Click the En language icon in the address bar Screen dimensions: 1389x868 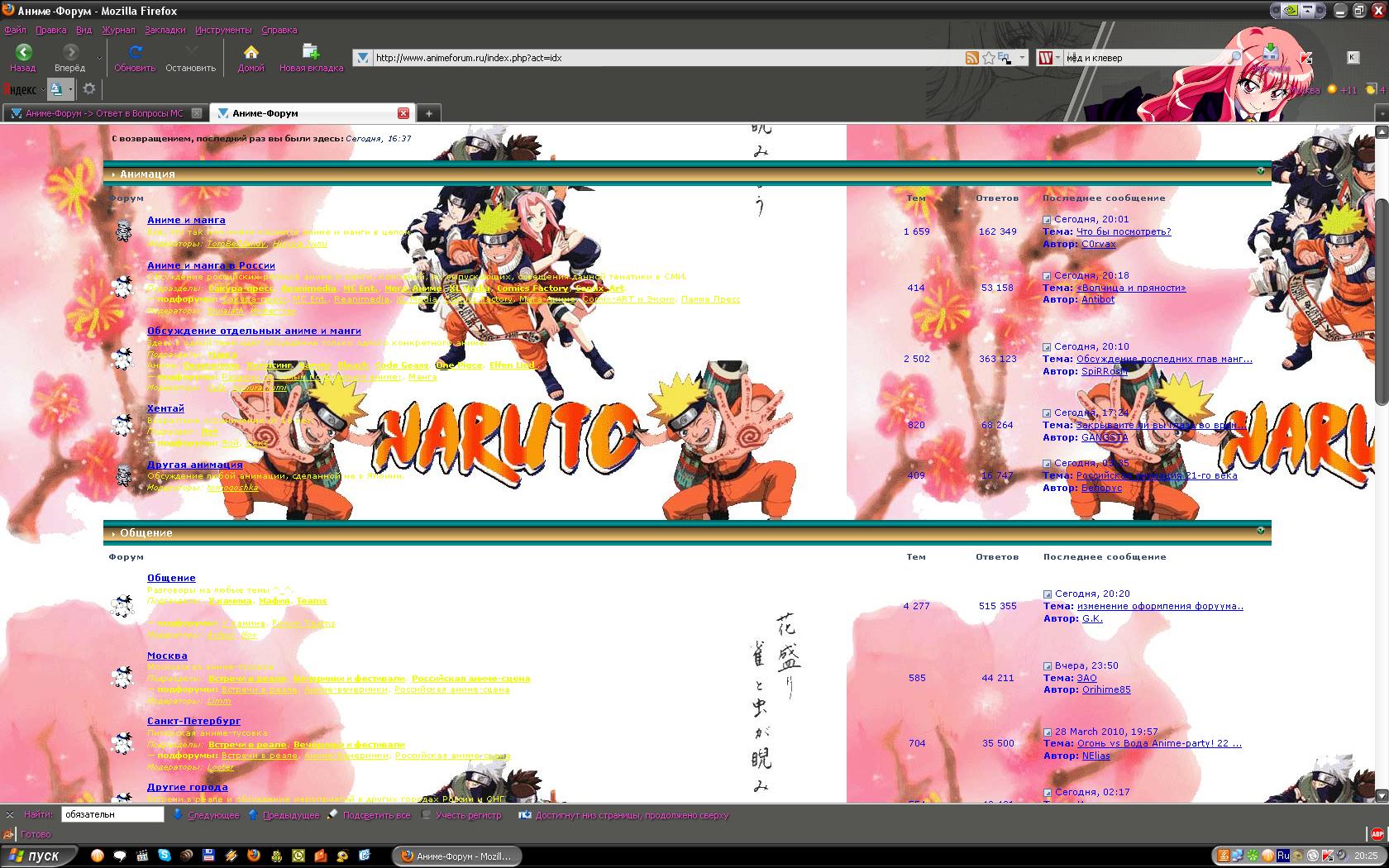click(x=1005, y=58)
